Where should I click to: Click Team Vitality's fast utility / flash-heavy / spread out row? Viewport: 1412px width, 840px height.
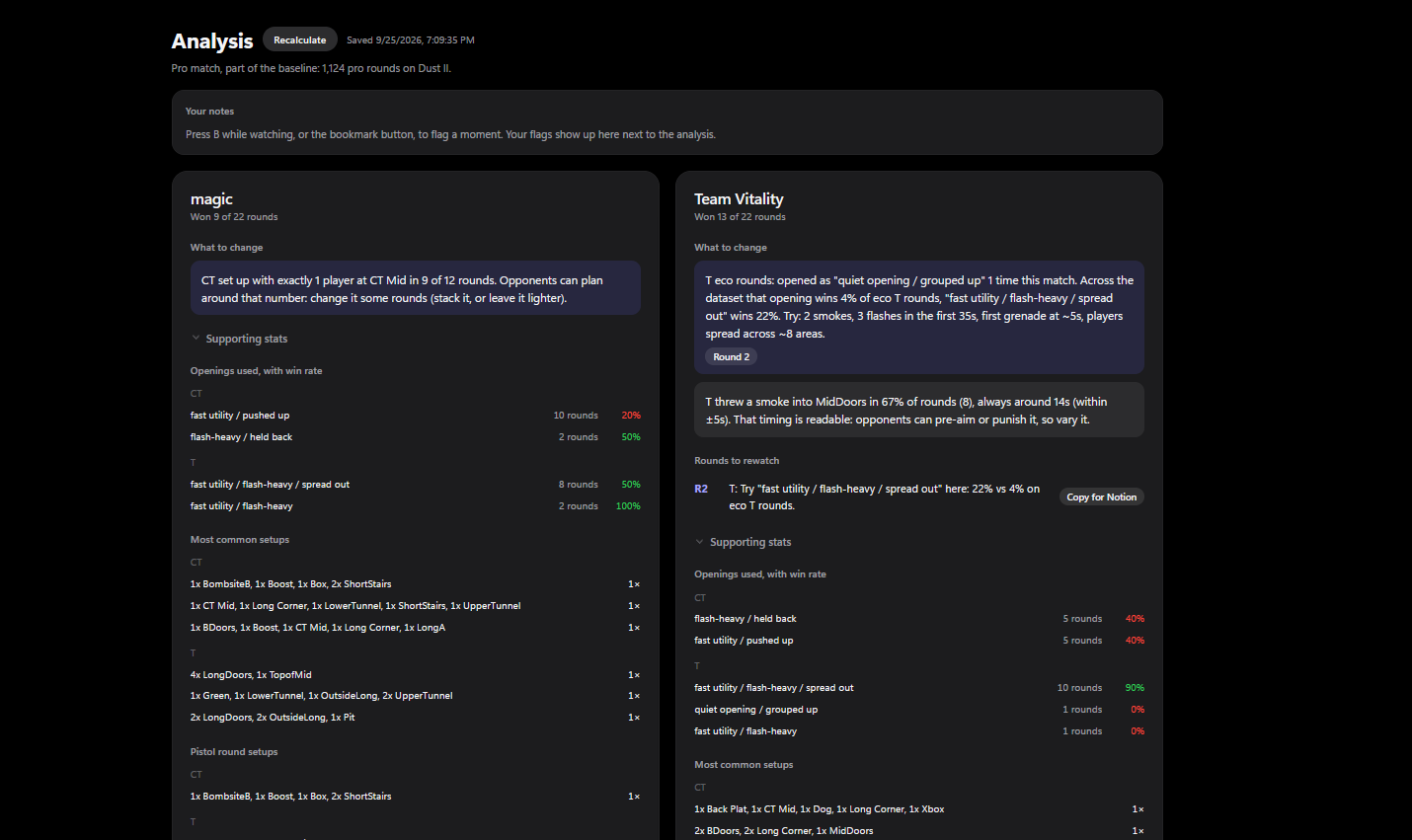[919, 688]
